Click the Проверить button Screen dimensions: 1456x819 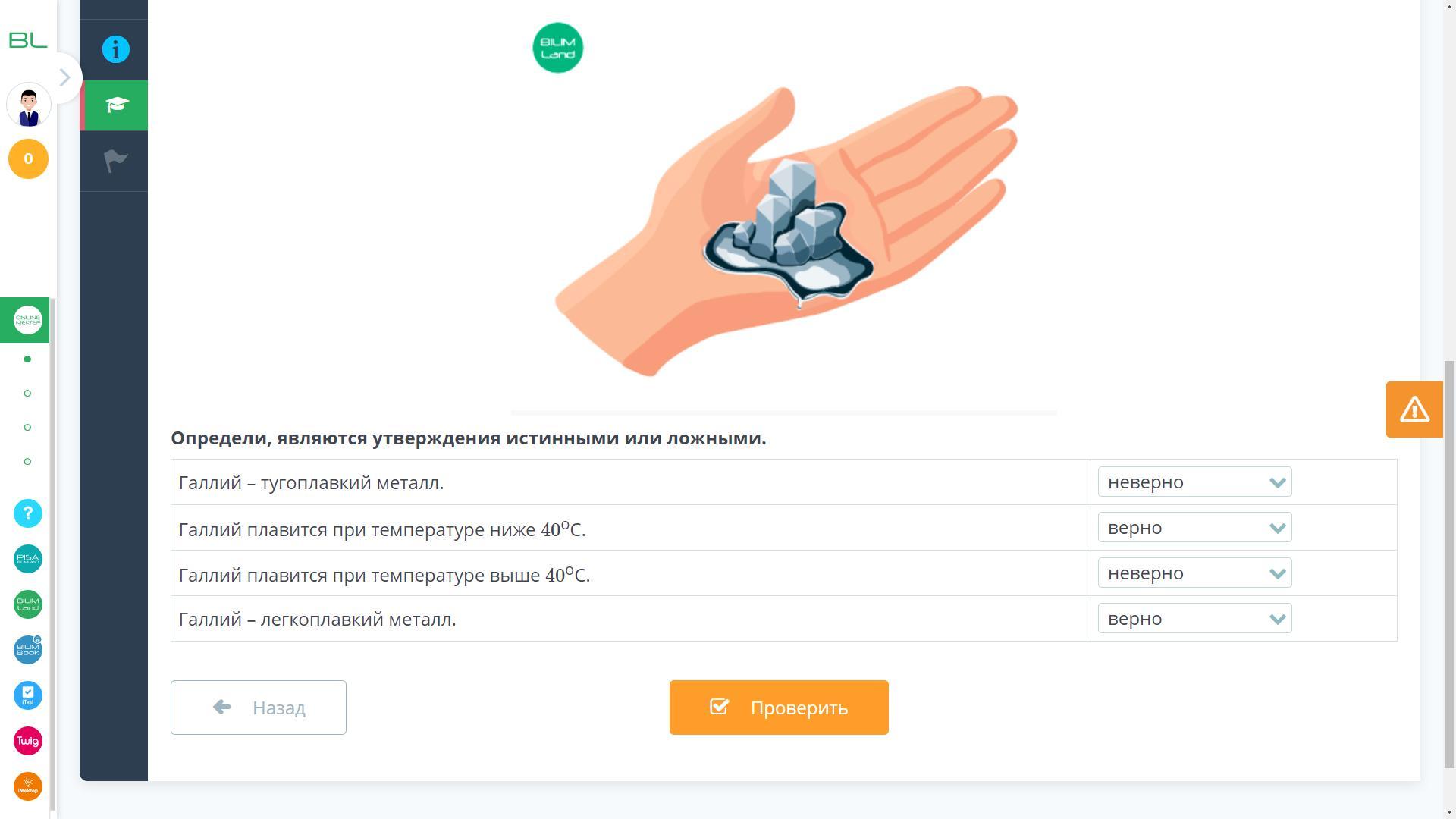click(x=779, y=708)
